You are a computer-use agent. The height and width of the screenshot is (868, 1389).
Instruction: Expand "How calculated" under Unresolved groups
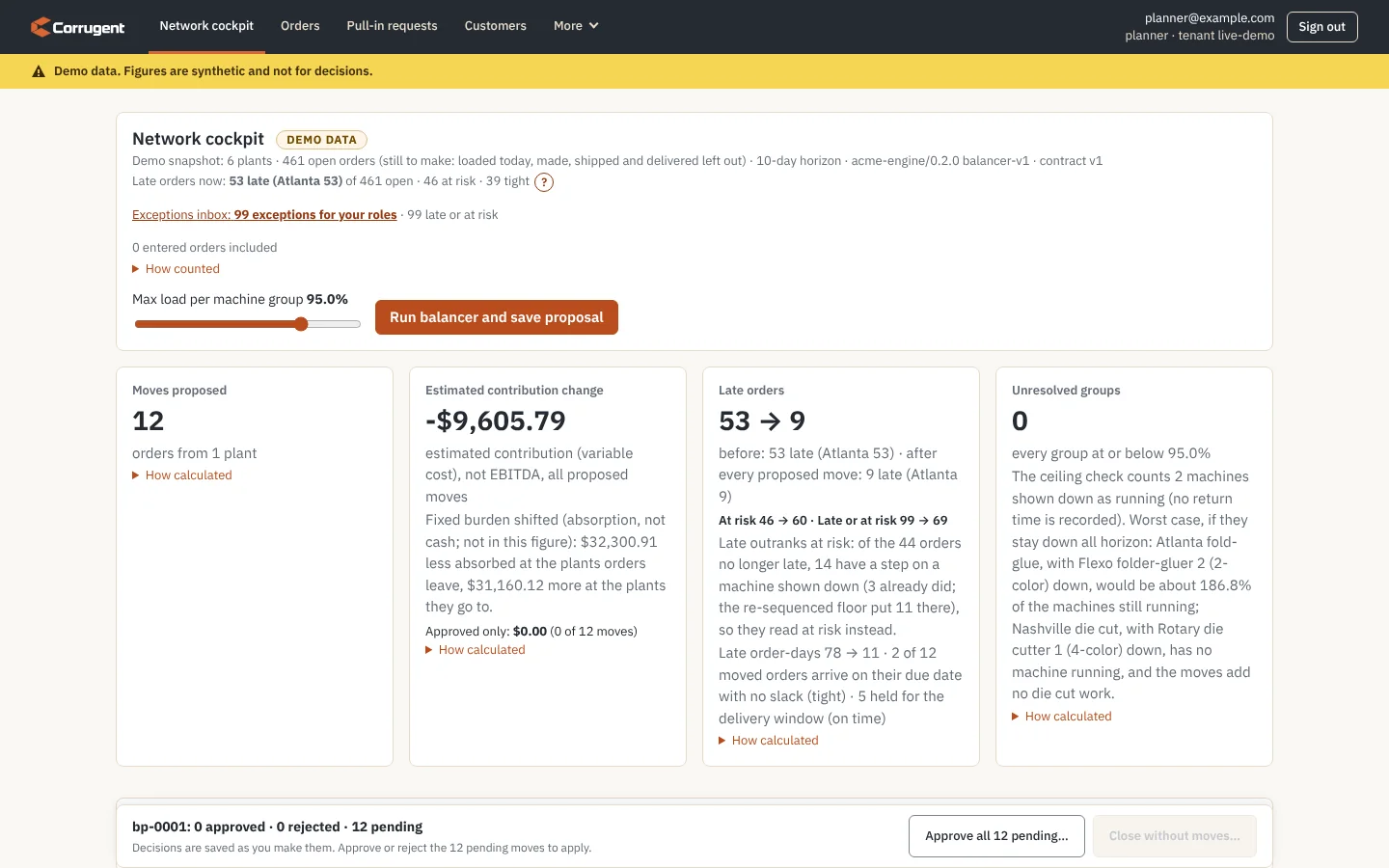click(x=1062, y=717)
